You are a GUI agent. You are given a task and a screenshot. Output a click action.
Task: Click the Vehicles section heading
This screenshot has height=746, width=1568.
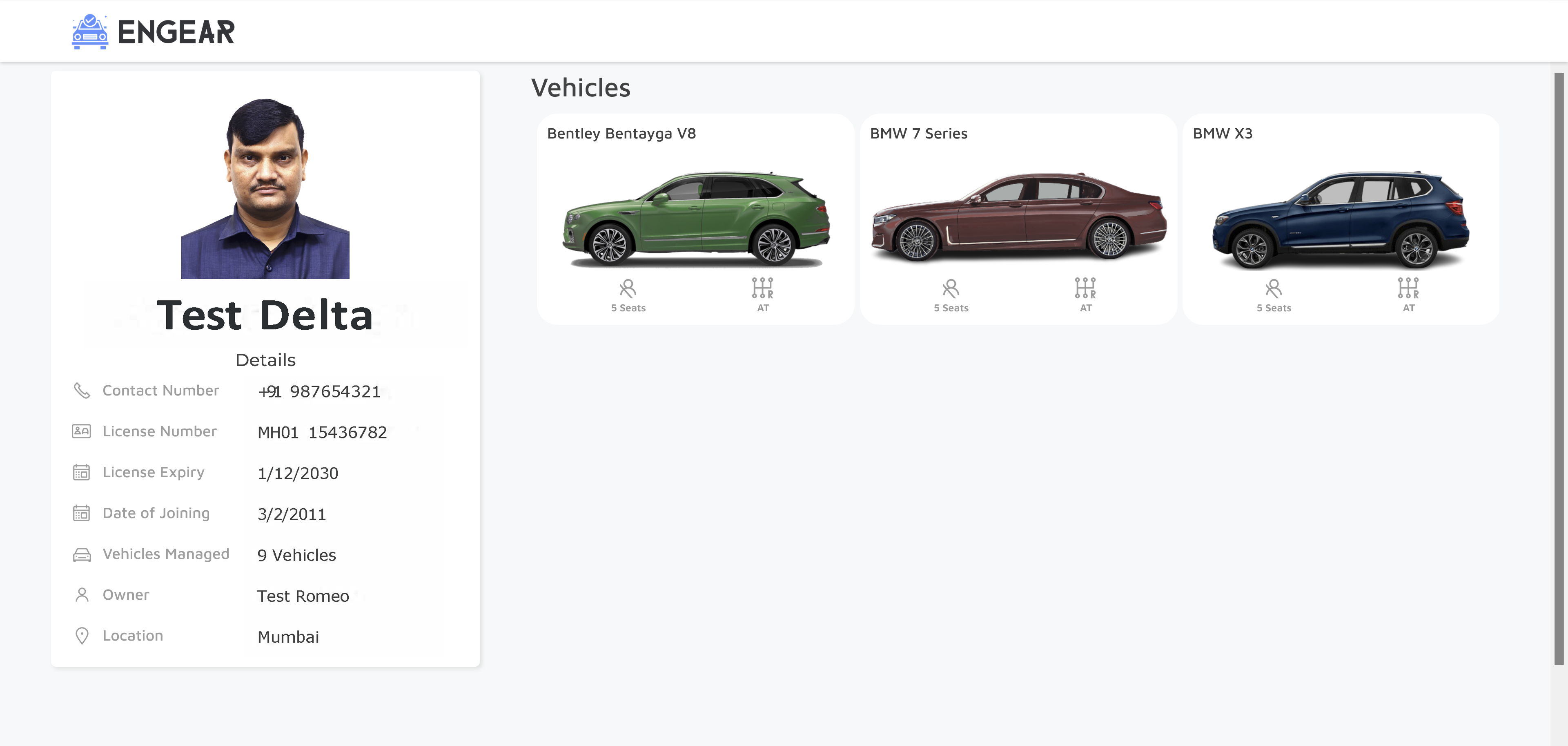[x=581, y=88]
